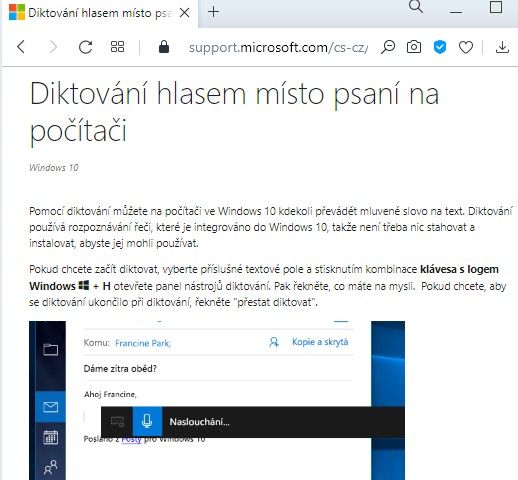Close the Diktování hlasem tab

click(184, 13)
